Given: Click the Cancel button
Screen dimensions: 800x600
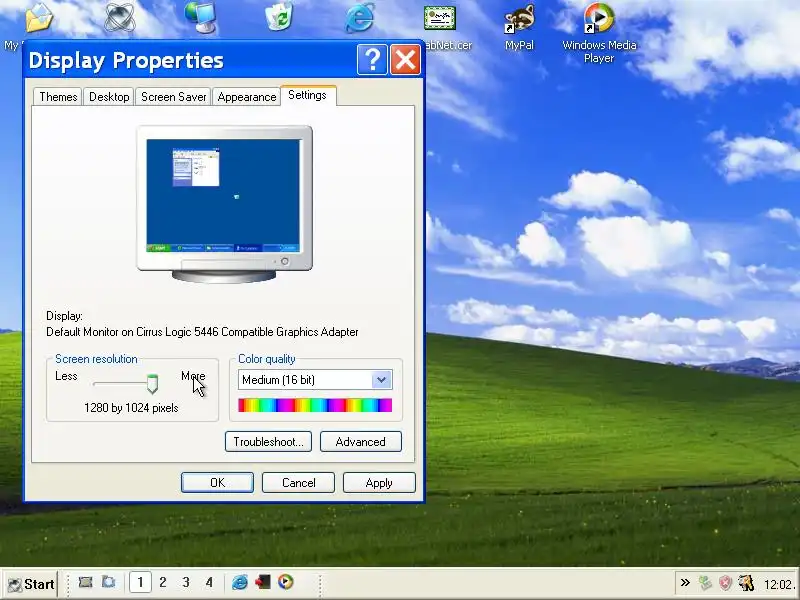Looking at the screenshot, I should pos(298,483).
